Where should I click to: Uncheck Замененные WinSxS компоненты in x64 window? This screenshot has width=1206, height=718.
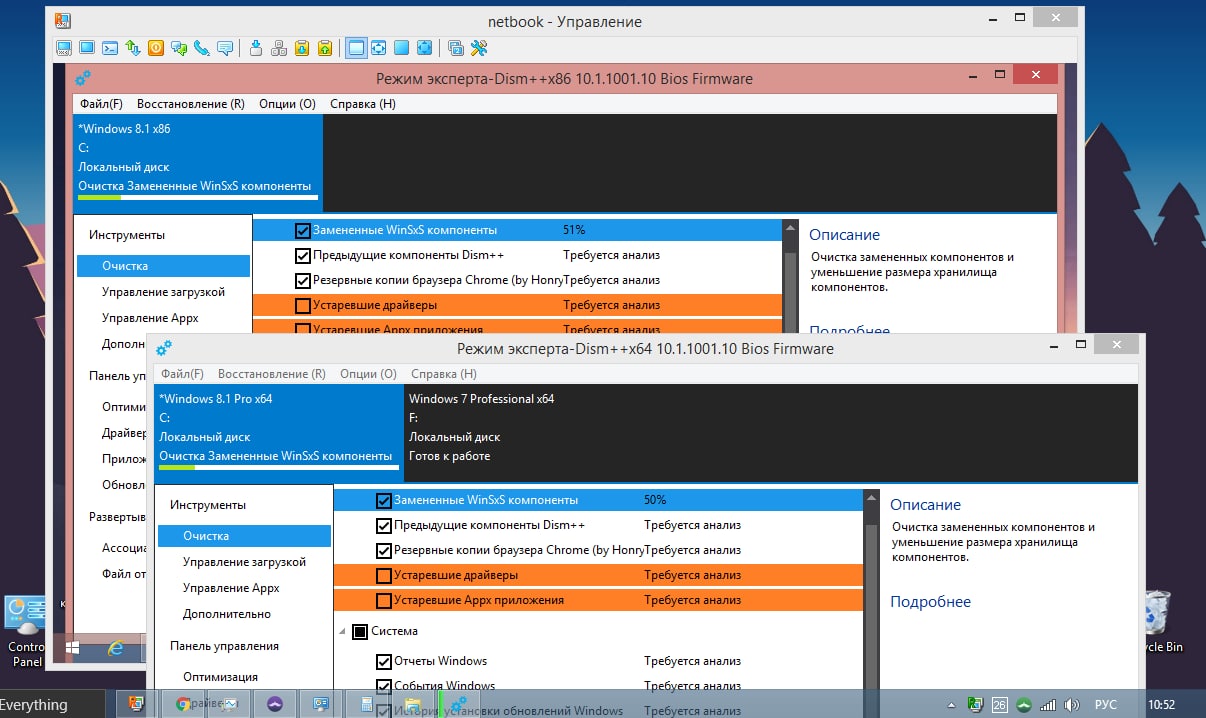383,500
